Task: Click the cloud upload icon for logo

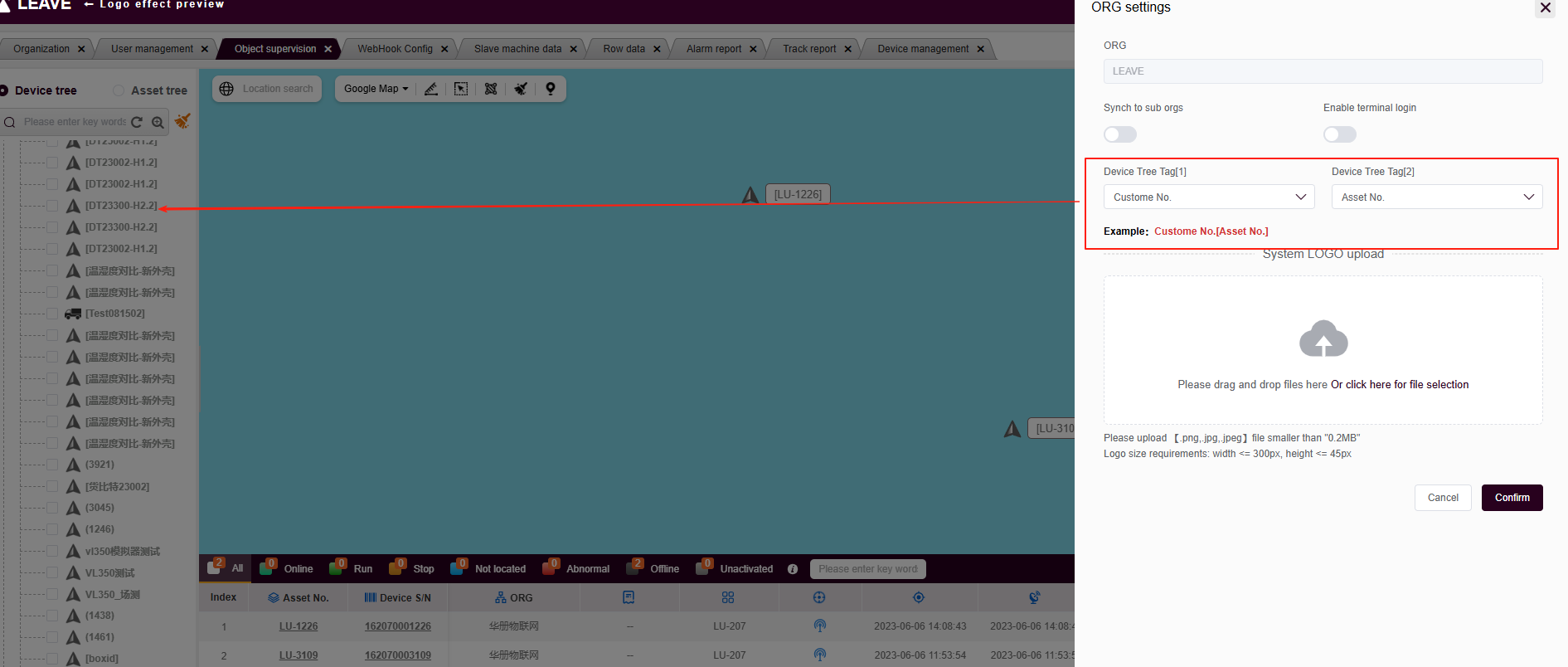Action: (1323, 338)
